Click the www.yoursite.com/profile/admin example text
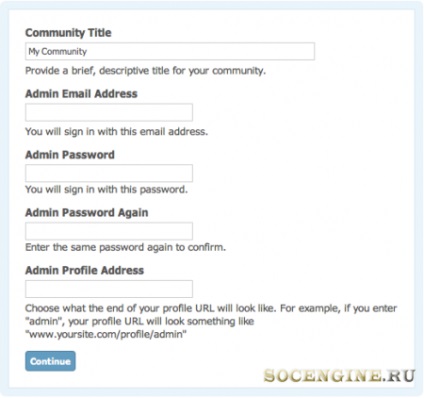 [x=106, y=334]
